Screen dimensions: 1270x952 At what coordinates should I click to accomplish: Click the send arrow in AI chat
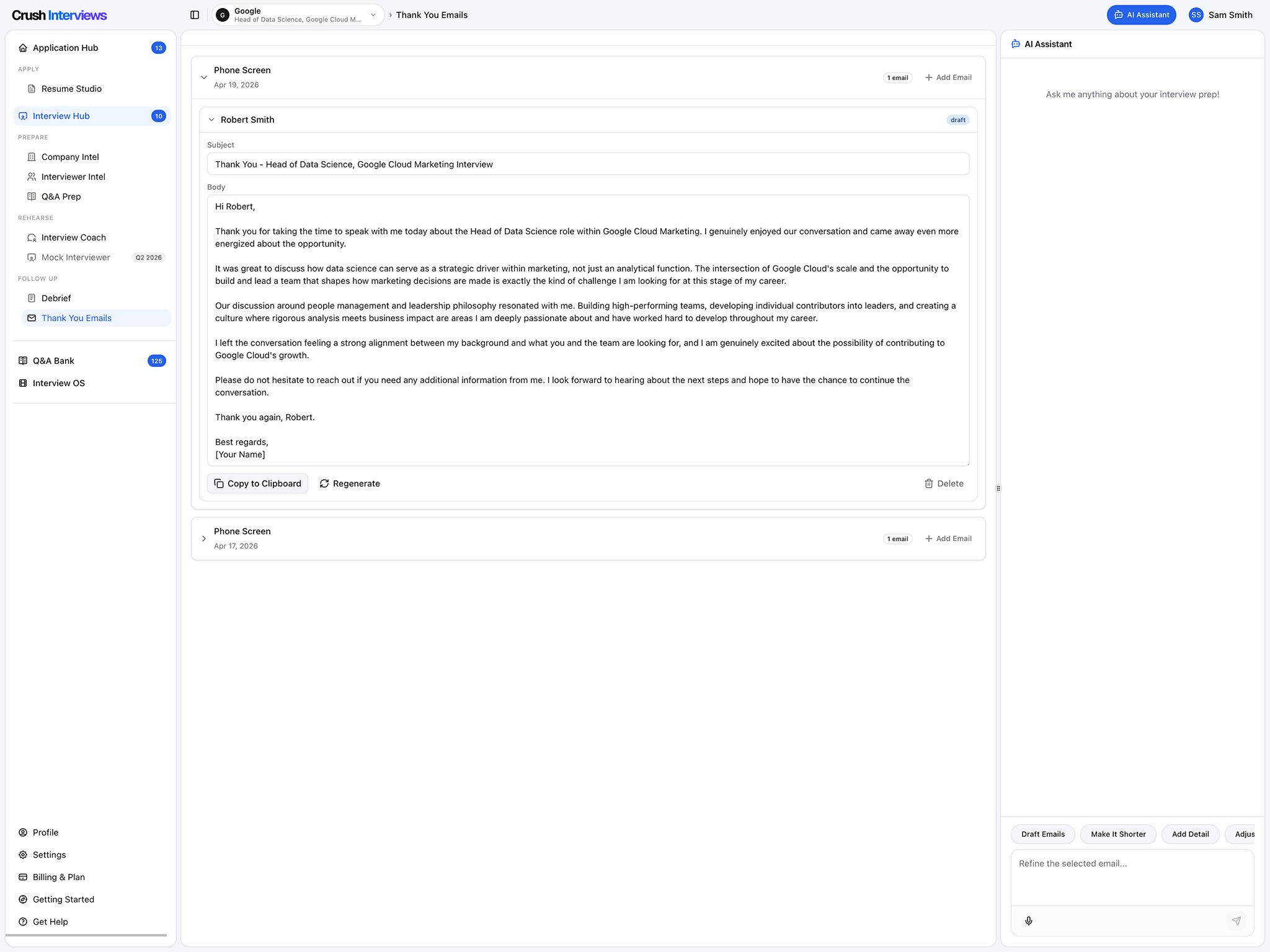tap(1237, 921)
